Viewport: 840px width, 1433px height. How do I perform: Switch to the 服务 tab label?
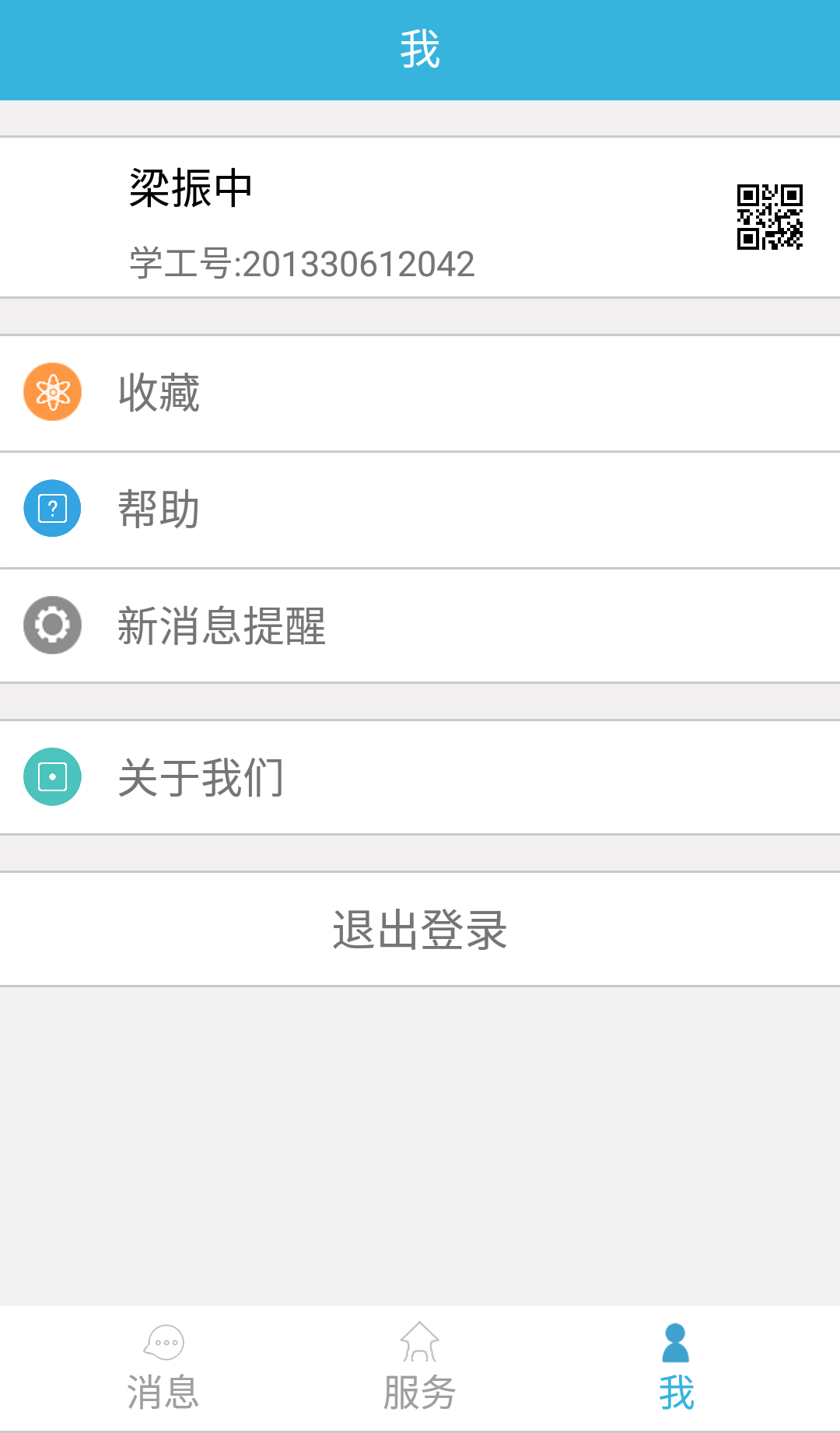420,1392
